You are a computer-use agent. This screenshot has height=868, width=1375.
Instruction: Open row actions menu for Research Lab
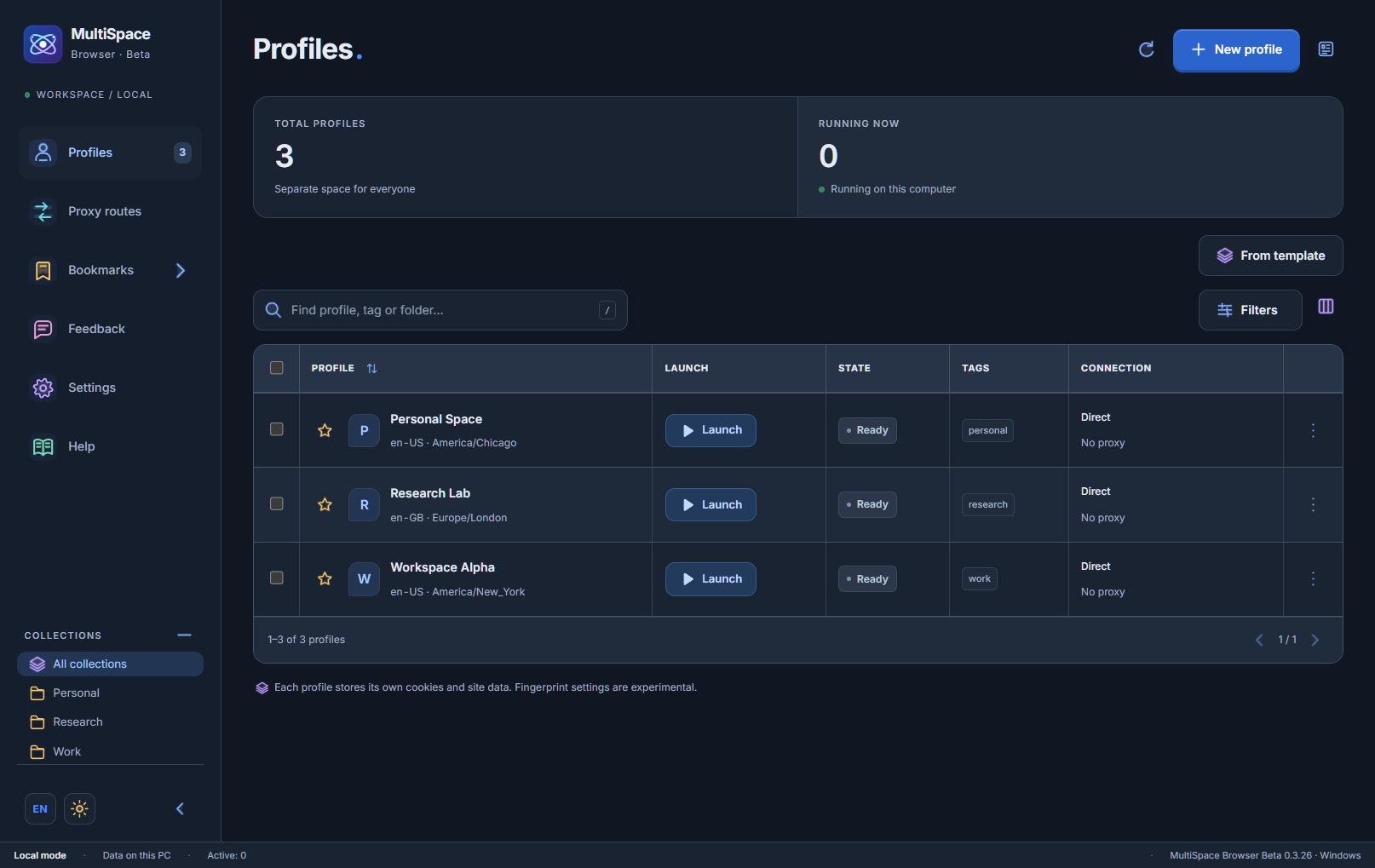click(x=1313, y=504)
